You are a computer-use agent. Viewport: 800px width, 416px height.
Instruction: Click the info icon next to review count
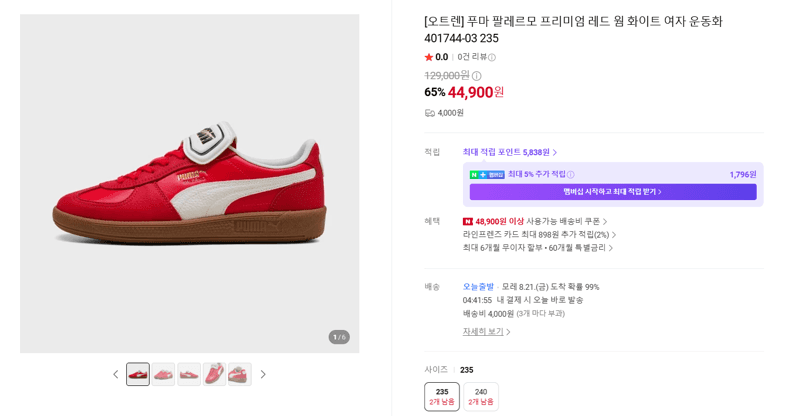pyautogui.click(x=492, y=58)
